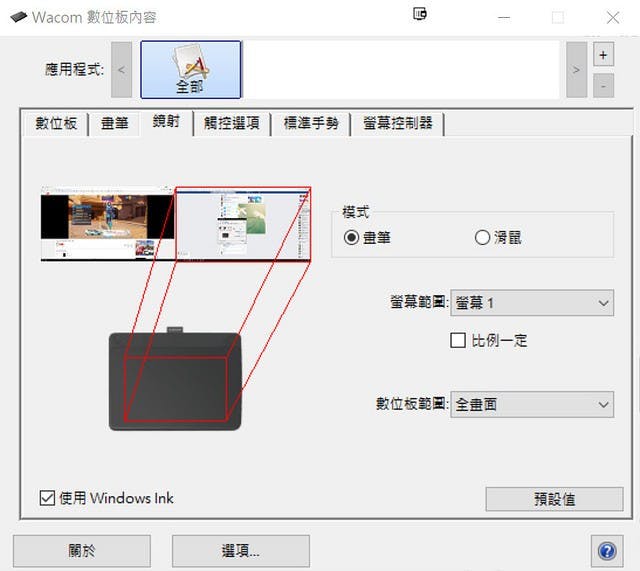640x571 pixels.
Task: Click the Wacom tablet icon in title bar
Action: tap(18, 17)
